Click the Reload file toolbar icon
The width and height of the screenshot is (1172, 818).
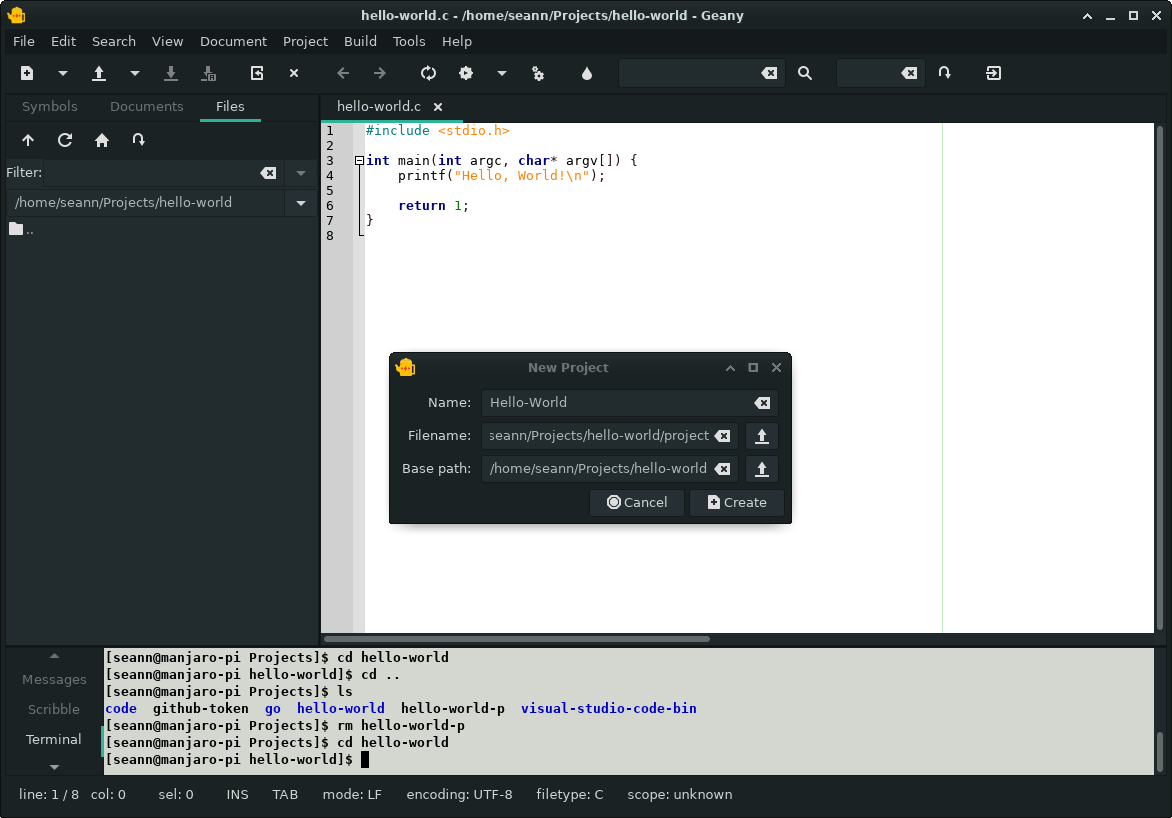tap(257, 73)
